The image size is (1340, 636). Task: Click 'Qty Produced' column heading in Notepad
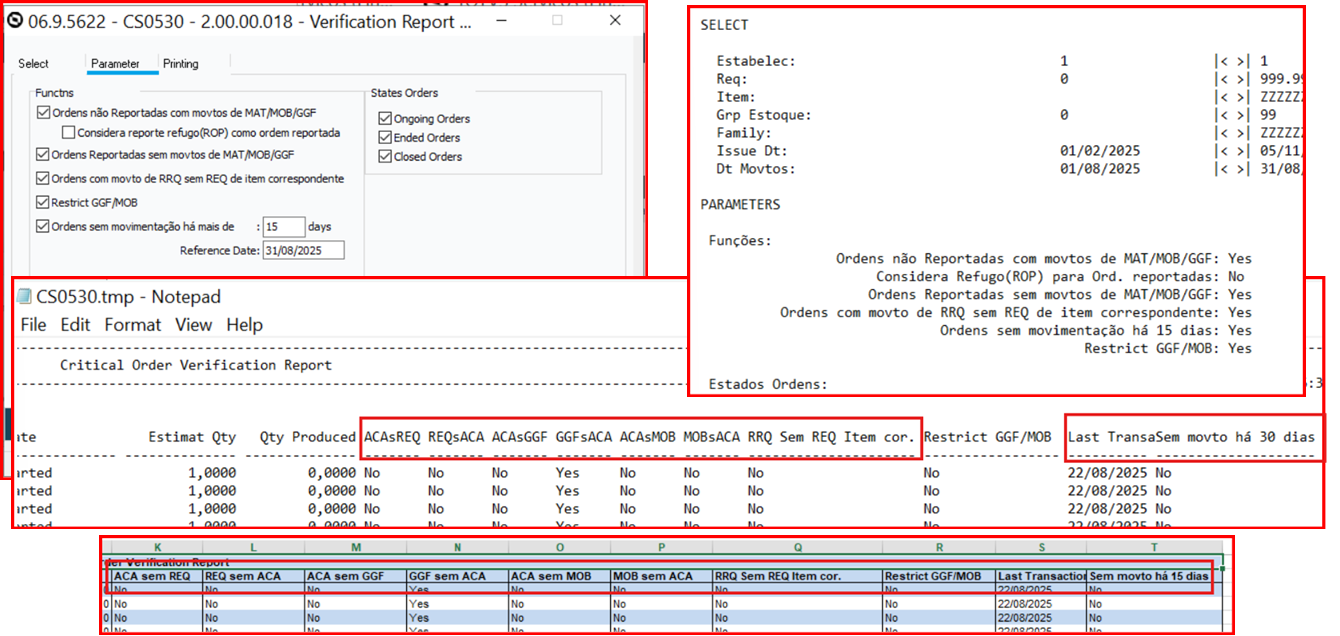pyautogui.click(x=308, y=437)
